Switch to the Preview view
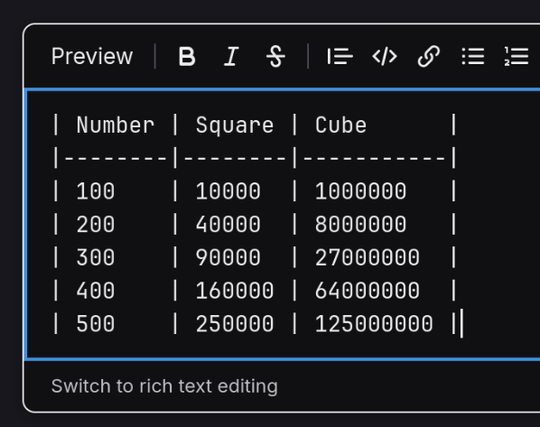Screen dimensions: 540x427 (x=92, y=56)
